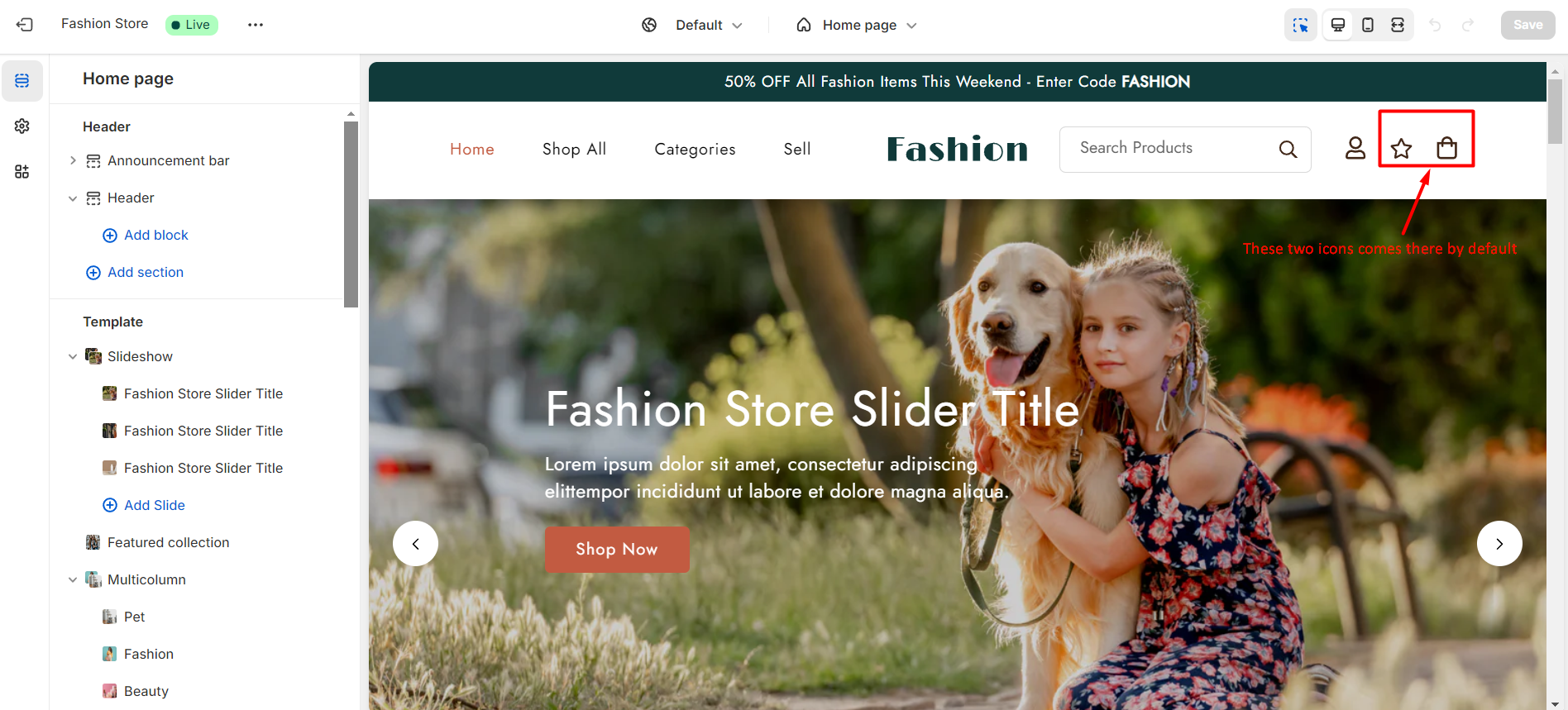Viewport: 1568px width, 710px height.
Task: Click the account user icon
Action: click(x=1355, y=148)
